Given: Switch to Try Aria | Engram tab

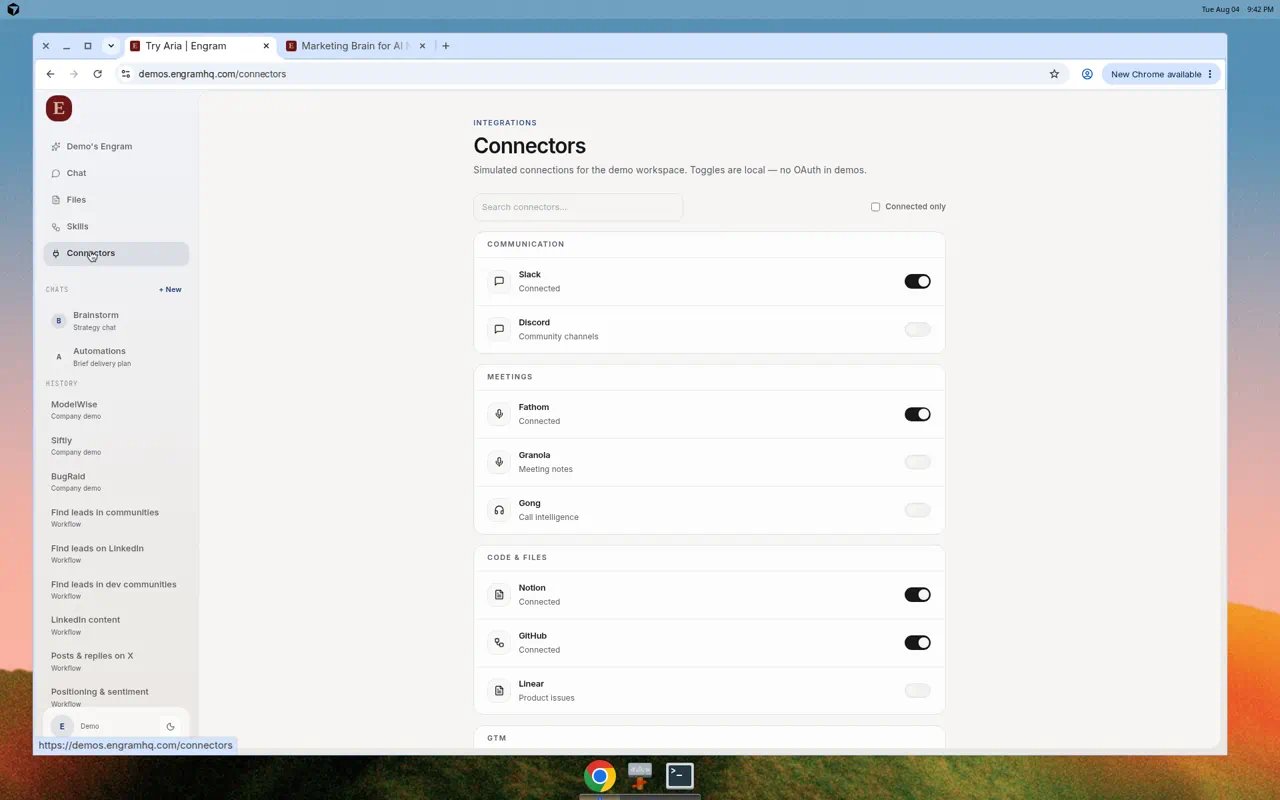Looking at the screenshot, I should [x=200, y=46].
